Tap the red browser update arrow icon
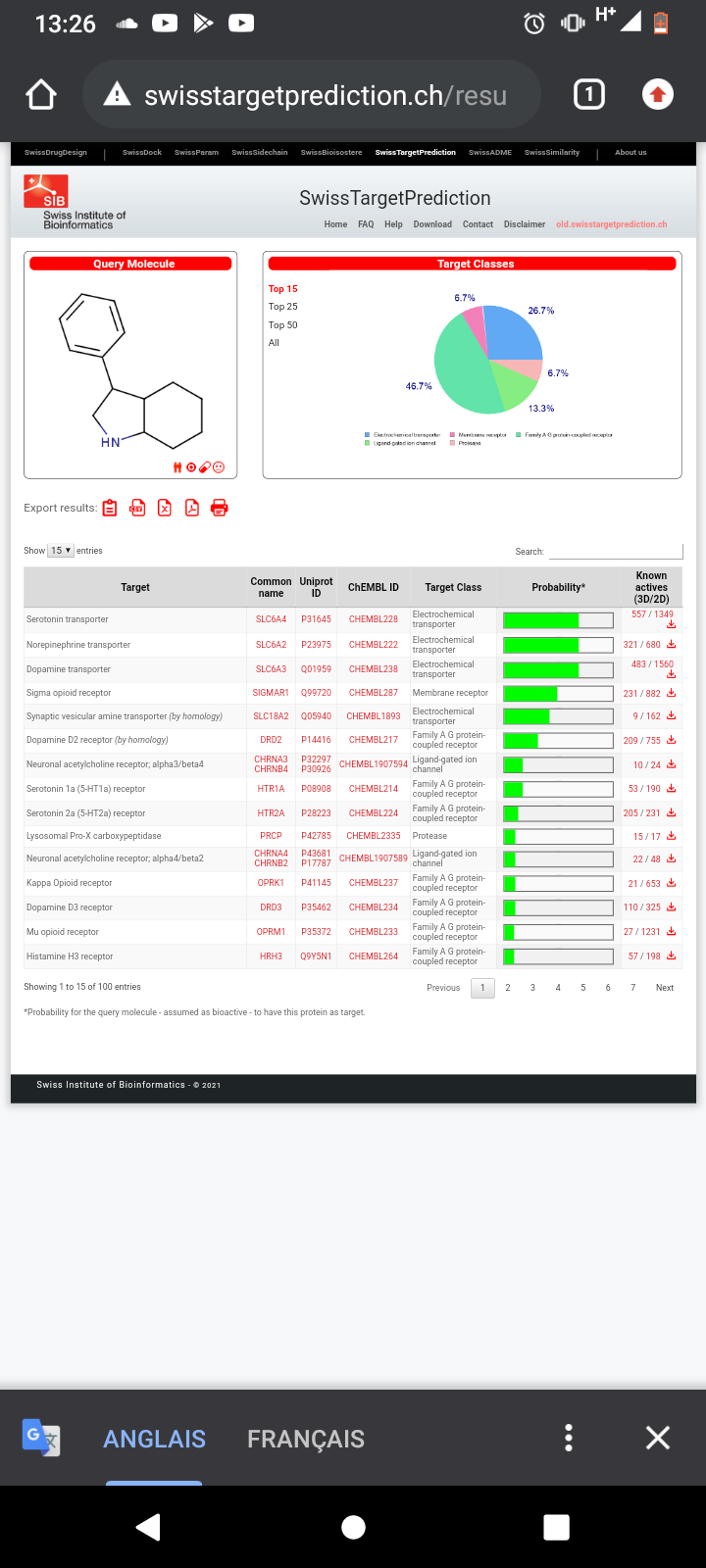 pos(658,95)
